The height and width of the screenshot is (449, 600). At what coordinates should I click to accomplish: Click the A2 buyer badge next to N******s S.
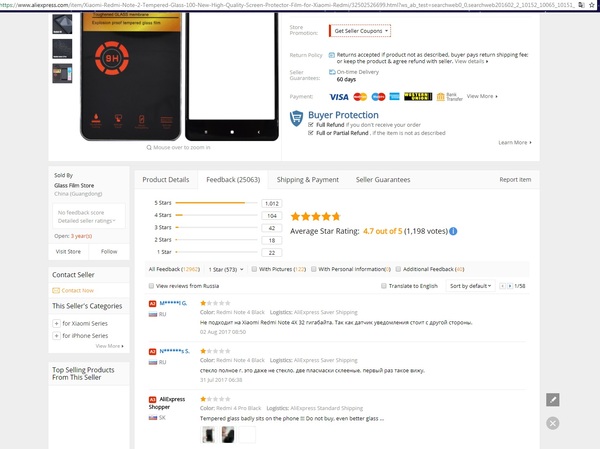pyautogui.click(x=152, y=351)
